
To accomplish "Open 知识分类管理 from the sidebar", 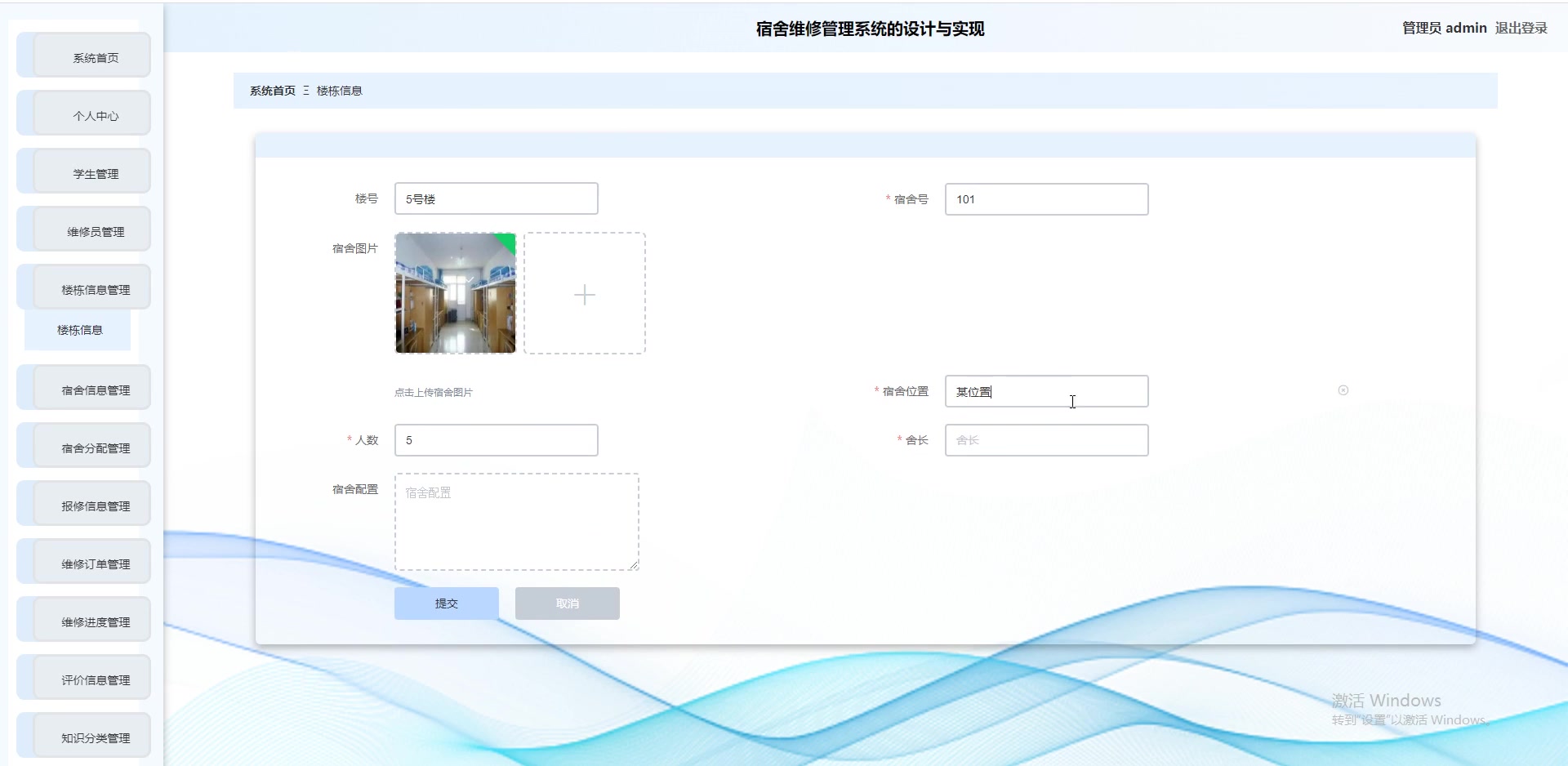I will pos(82,735).
